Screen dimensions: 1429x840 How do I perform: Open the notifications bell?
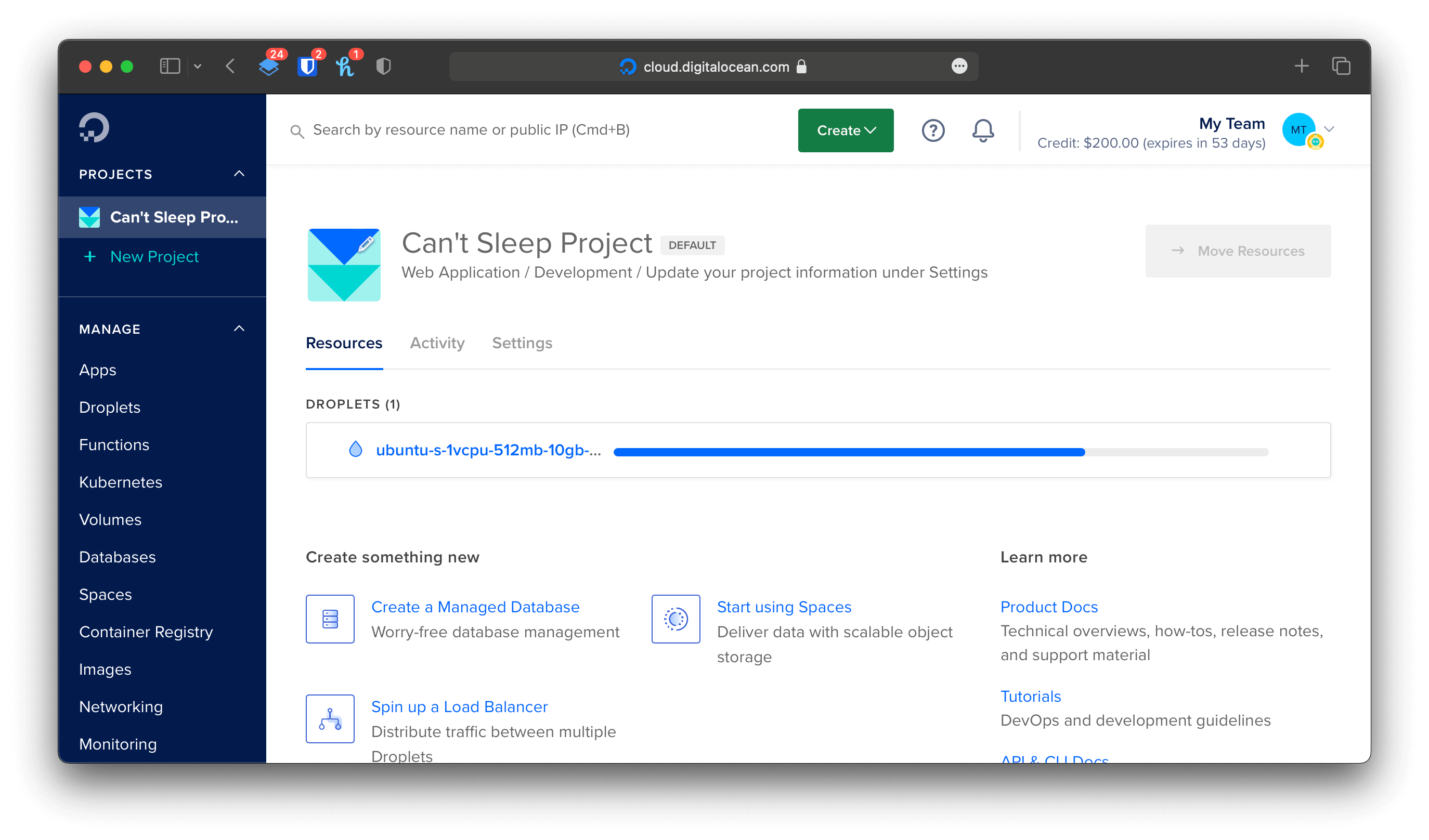point(983,130)
